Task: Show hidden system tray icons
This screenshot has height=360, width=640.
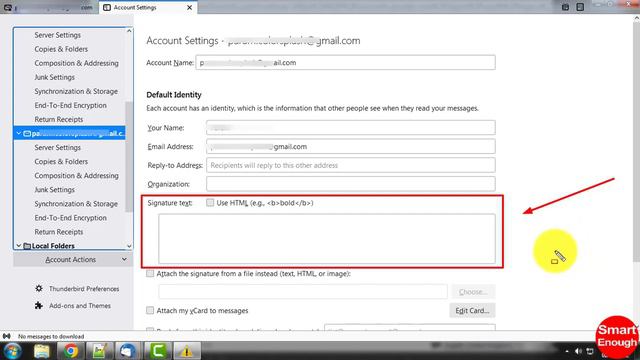Action: (567, 351)
